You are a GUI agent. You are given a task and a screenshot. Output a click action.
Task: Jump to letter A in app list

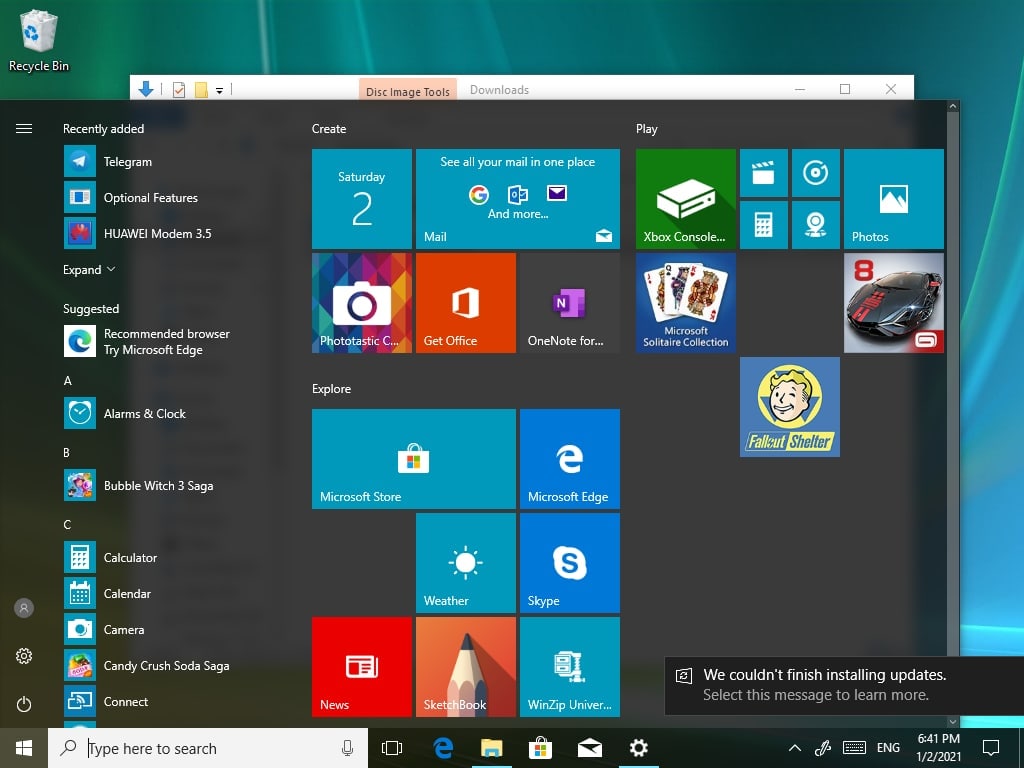point(67,381)
